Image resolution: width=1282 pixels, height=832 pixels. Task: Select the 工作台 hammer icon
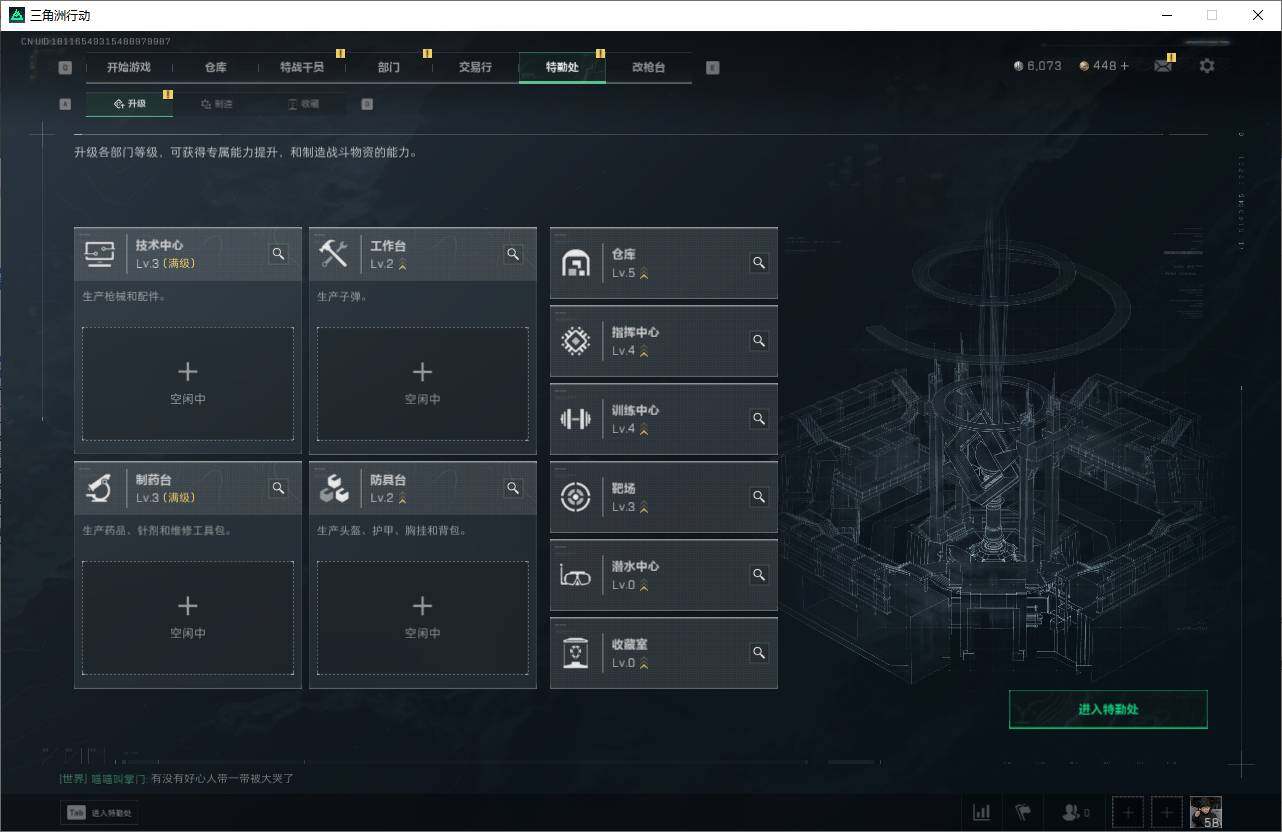tap(334, 253)
